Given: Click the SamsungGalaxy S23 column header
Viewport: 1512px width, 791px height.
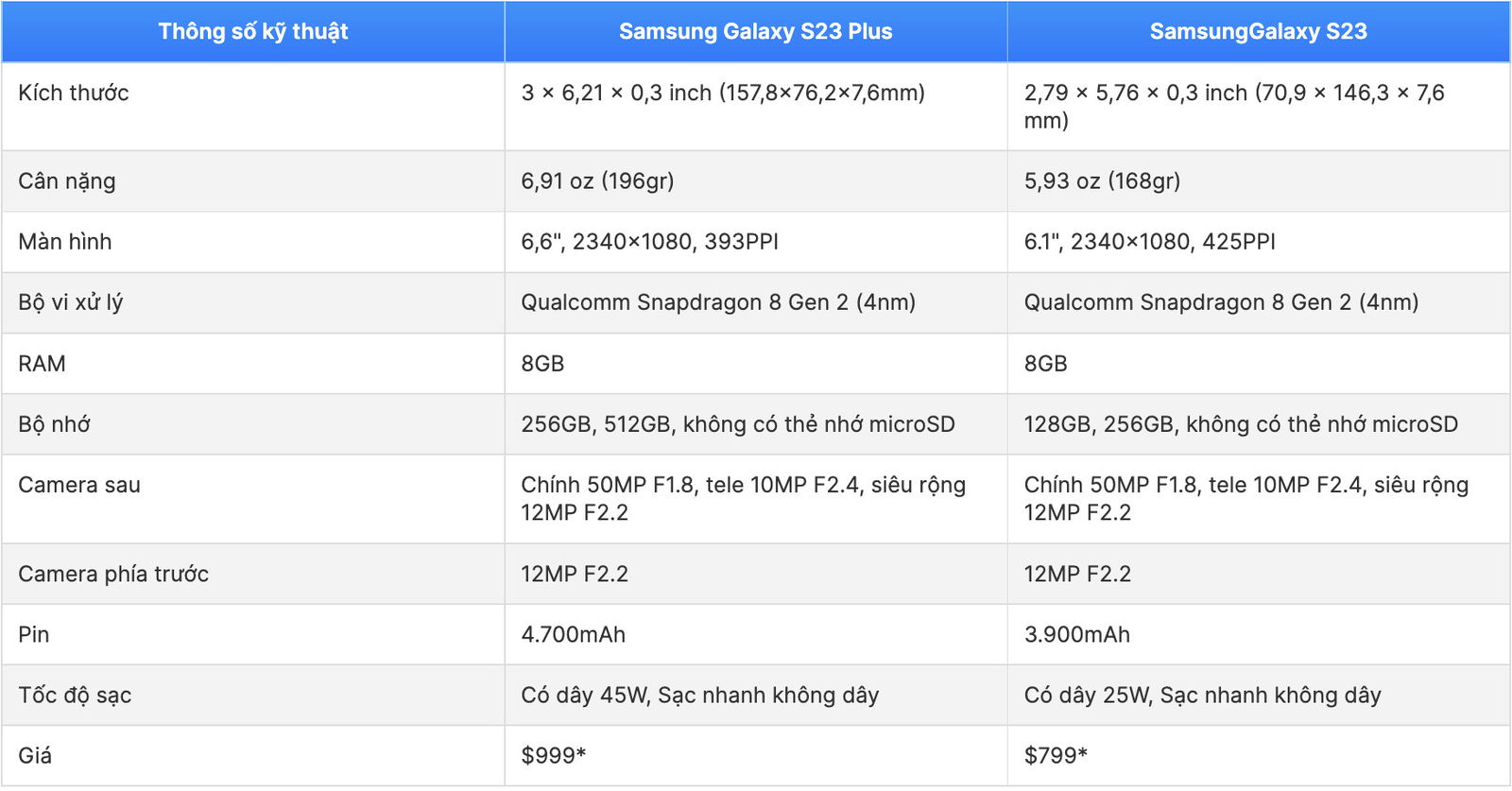Looking at the screenshot, I should (x=1258, y=31).
